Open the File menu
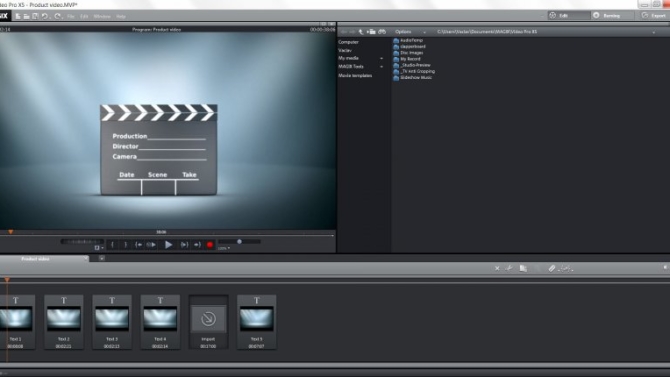The width and height of the screenshot is (670, 377). pos(71,16)
